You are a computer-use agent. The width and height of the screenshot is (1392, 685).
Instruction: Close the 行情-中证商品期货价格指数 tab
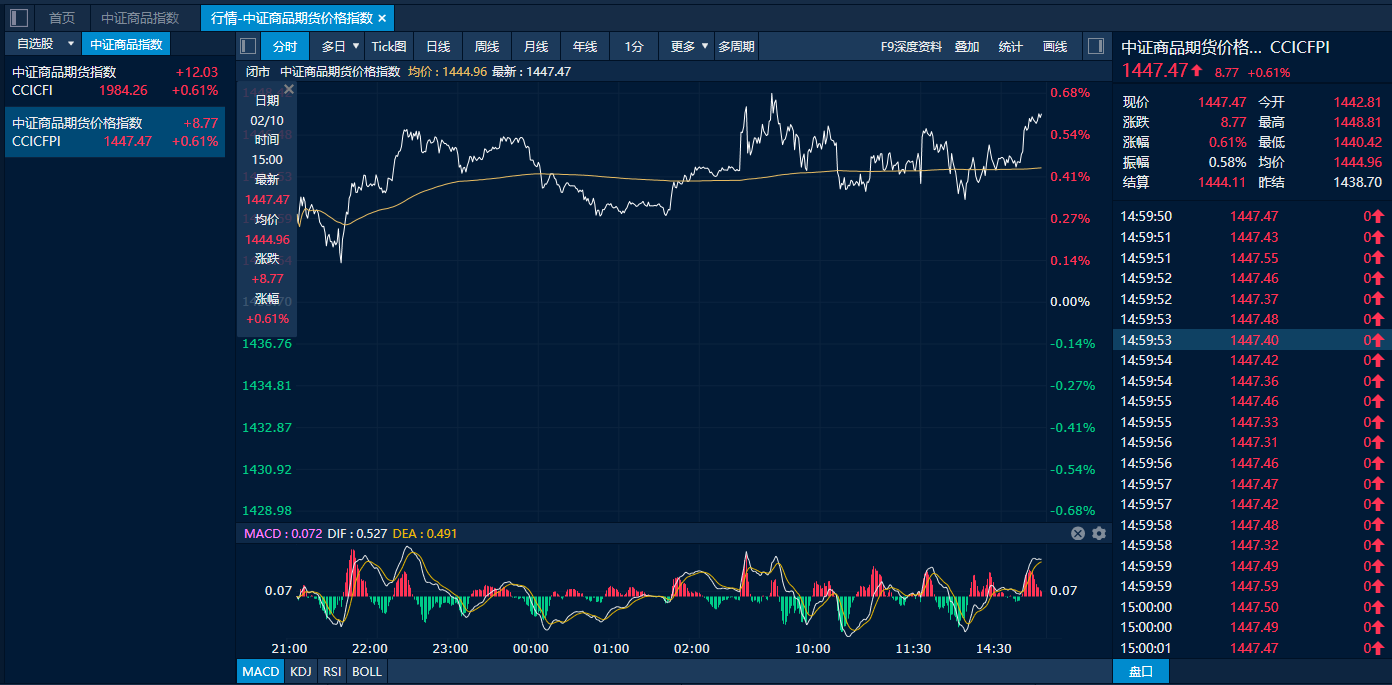click(x=382, y=18)
